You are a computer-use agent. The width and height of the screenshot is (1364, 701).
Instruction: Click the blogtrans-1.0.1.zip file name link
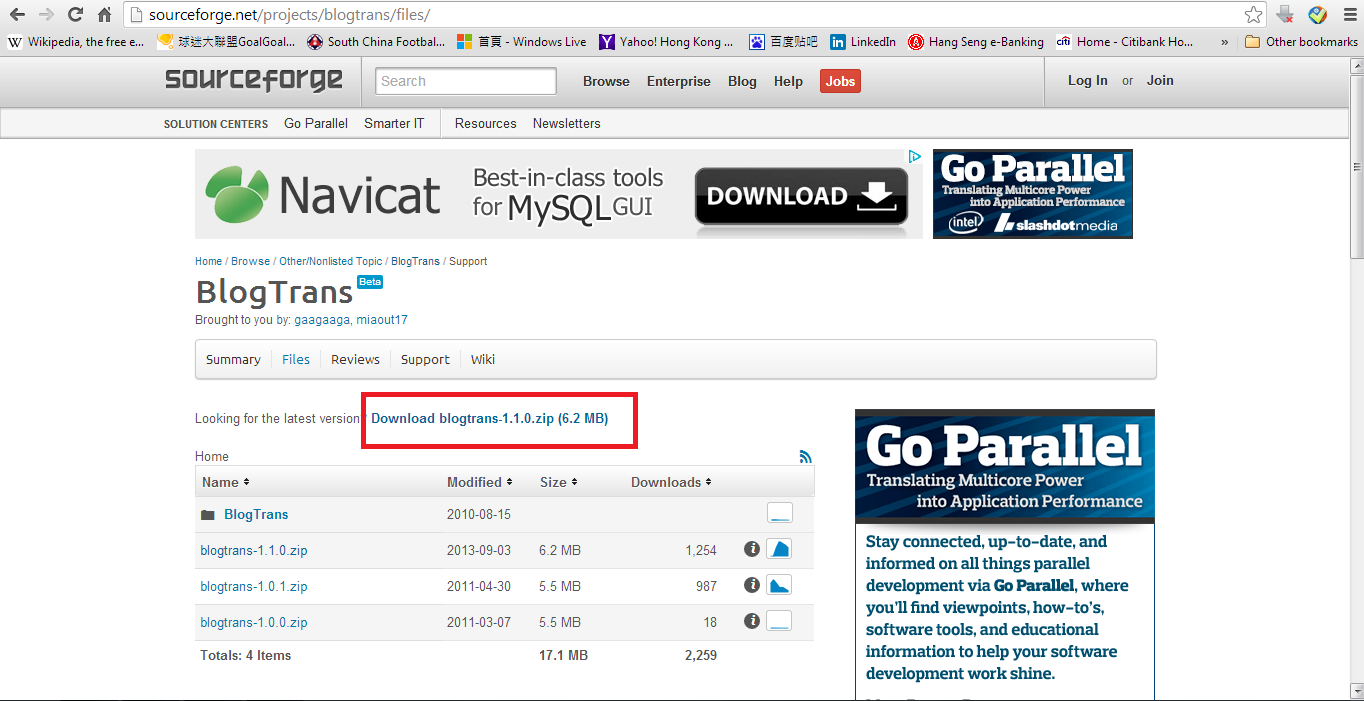pyautogui.click(x=254, y=586)
